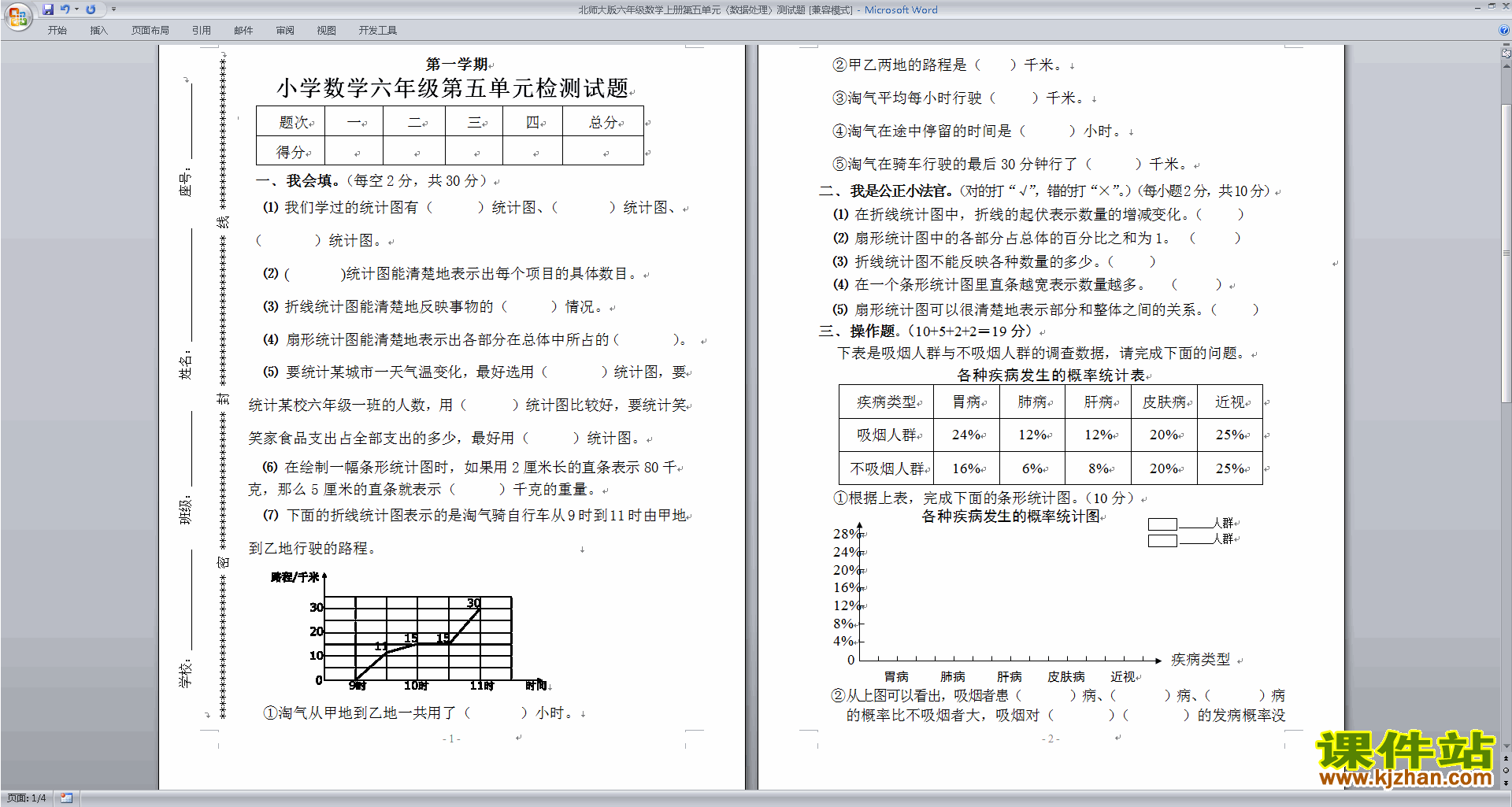Restore down the Word window

[1492, 6]
